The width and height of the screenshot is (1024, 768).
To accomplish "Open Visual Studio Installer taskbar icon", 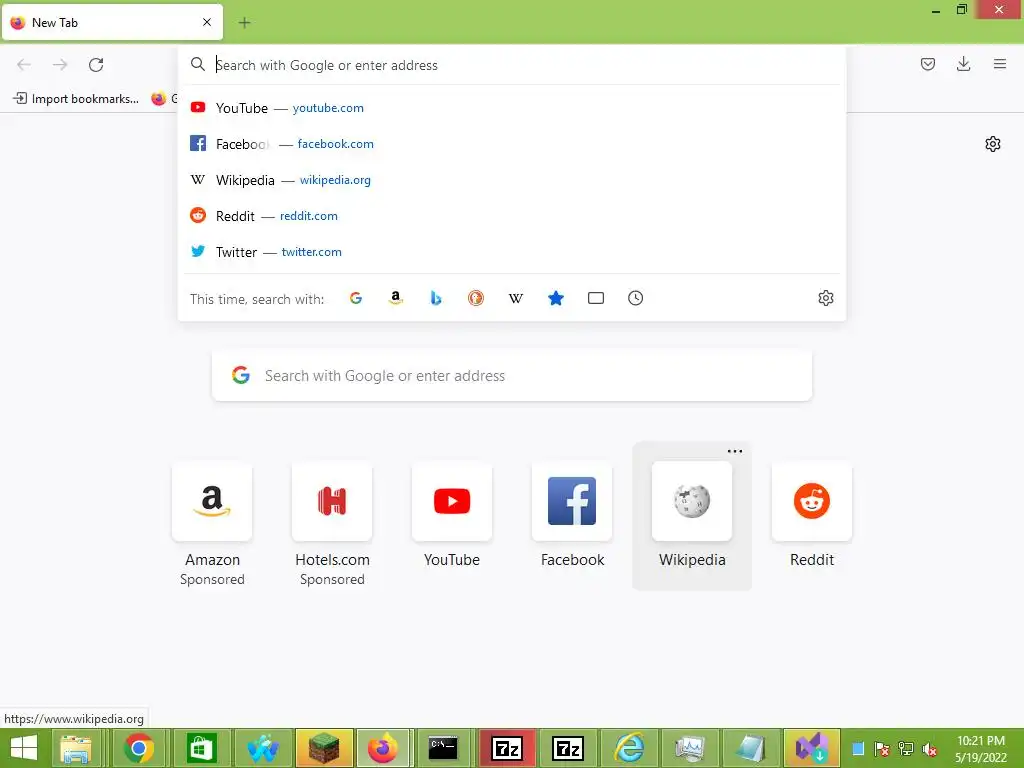I will tap(812, 748).
